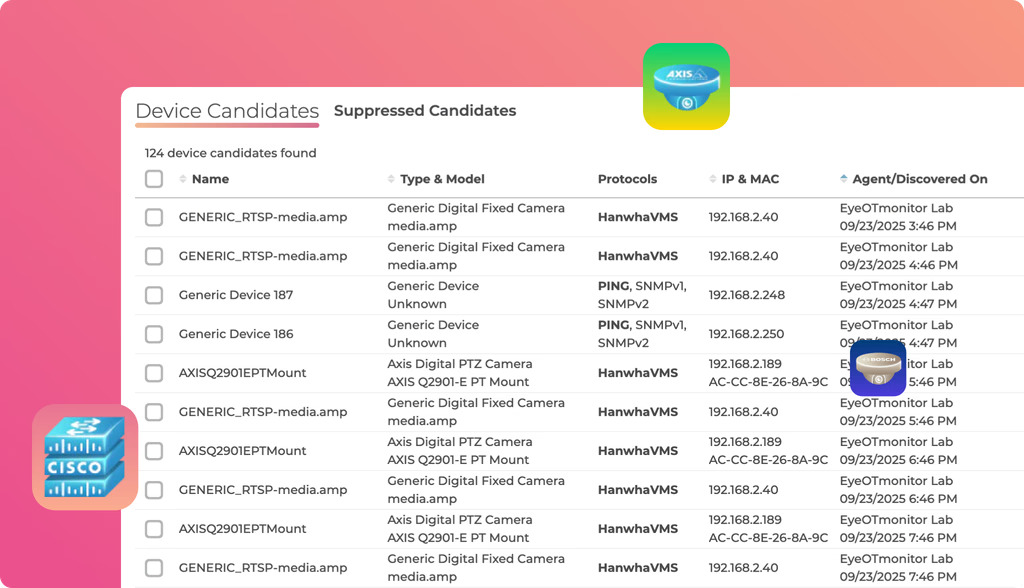This screenshot has height=588, width=1024.
Task: Click the Bosch camera icon
Action: click(878, 368)
